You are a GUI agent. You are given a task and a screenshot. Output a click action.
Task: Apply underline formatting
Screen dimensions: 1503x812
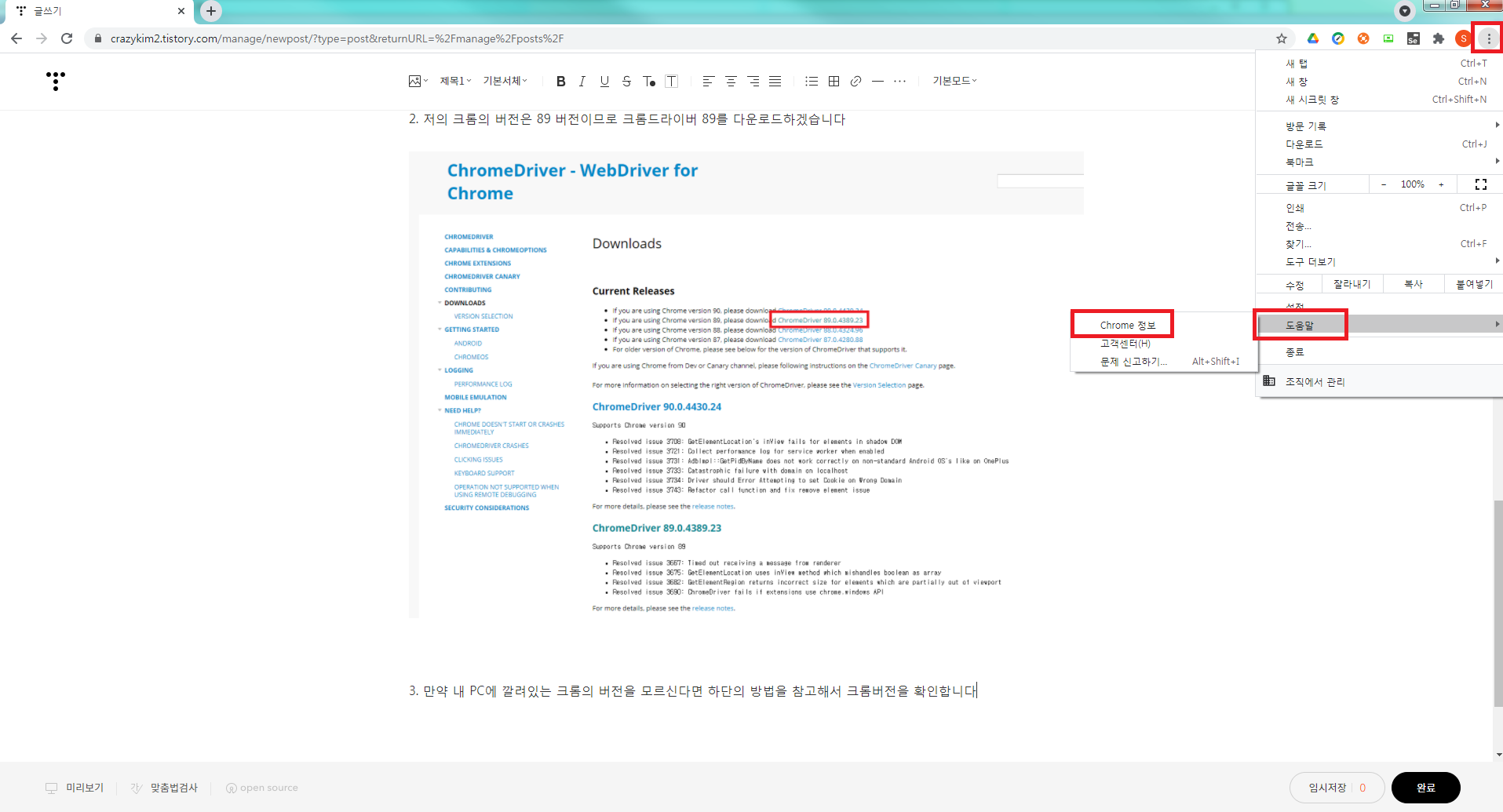604,81
